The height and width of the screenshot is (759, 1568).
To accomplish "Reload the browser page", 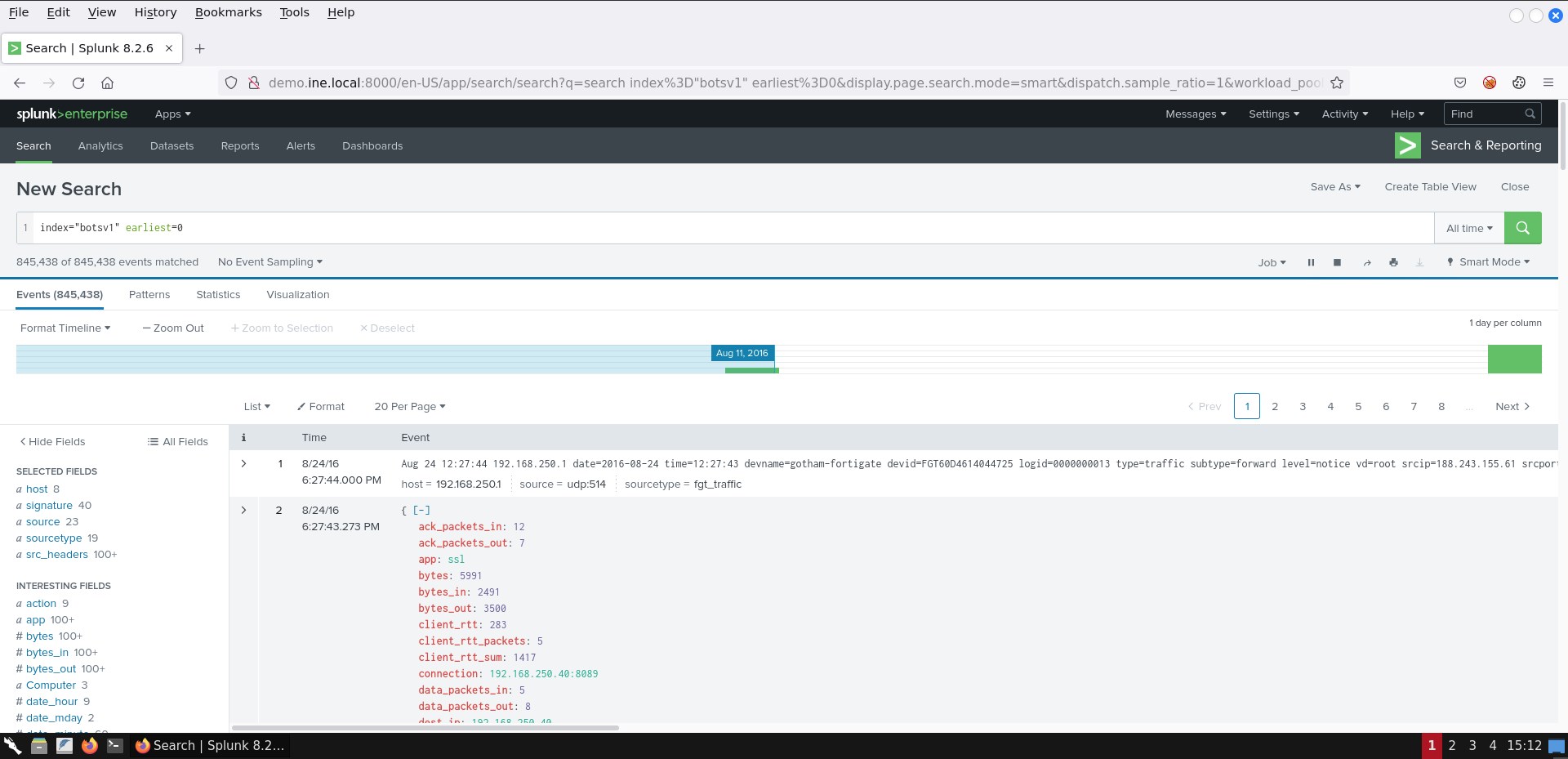I will (x=78, y=83).
